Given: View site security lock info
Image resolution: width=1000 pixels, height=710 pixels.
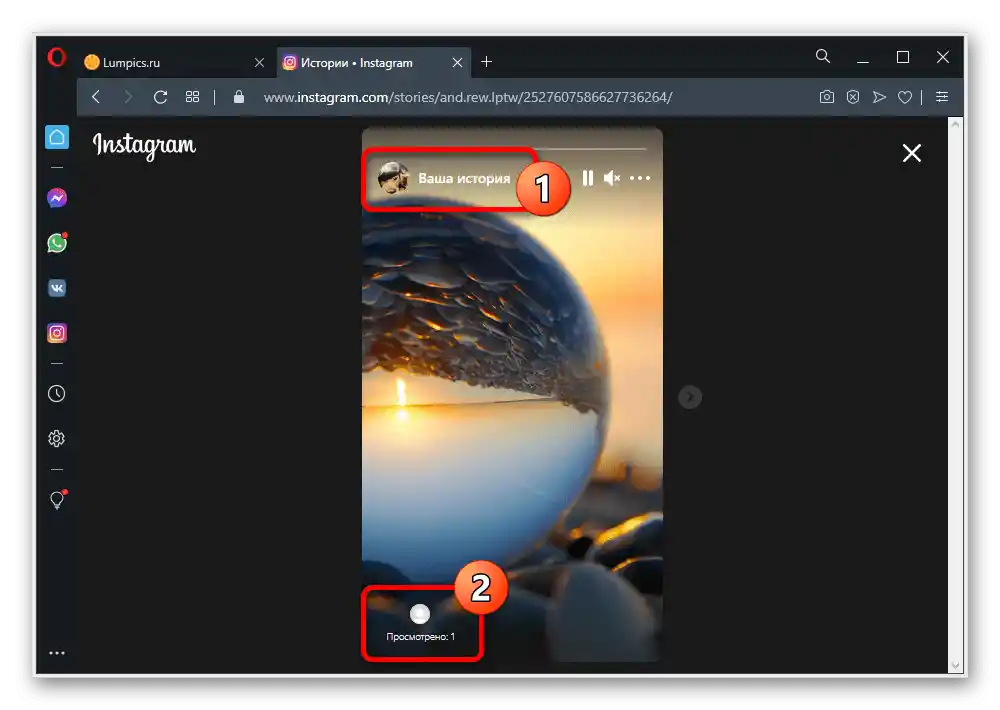Looking at the screenshot, I should pos(239,97).
